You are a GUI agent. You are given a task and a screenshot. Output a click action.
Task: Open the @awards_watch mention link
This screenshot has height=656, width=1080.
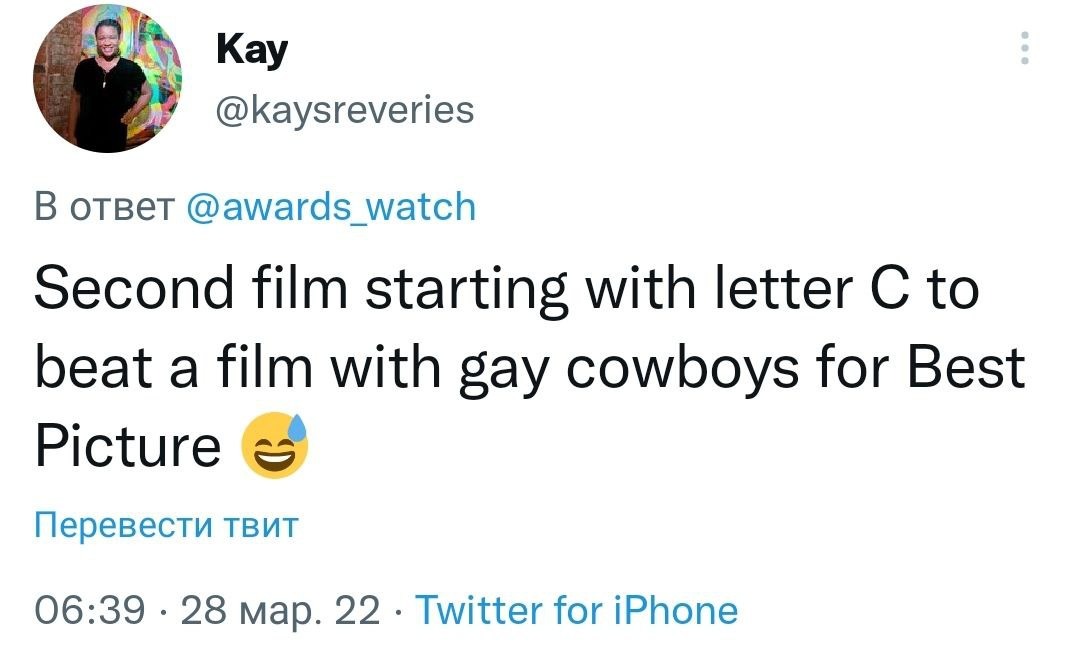(331, 207)
